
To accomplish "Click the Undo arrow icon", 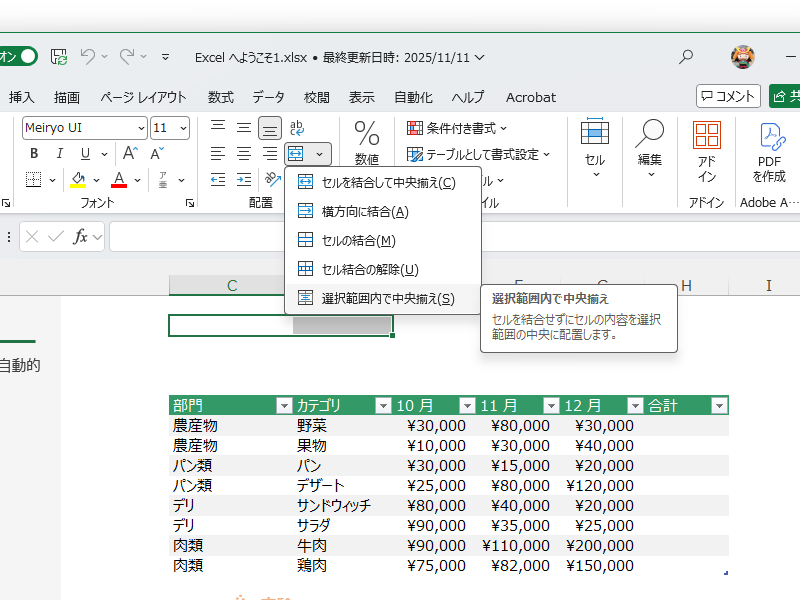I will (88, 57).
